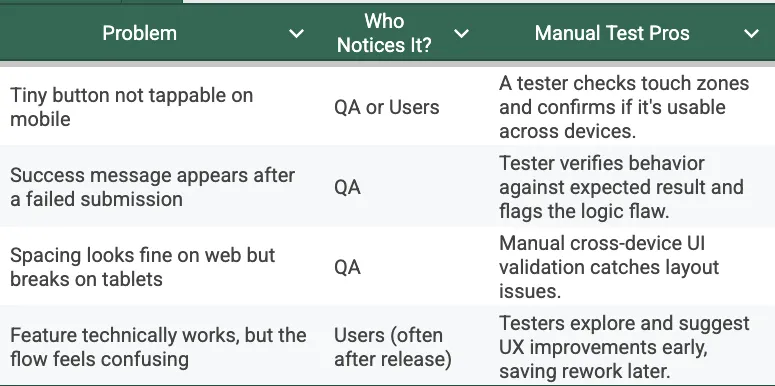Click the gray divider below the header row
775x386 pixels.
[x=388, y=64]
